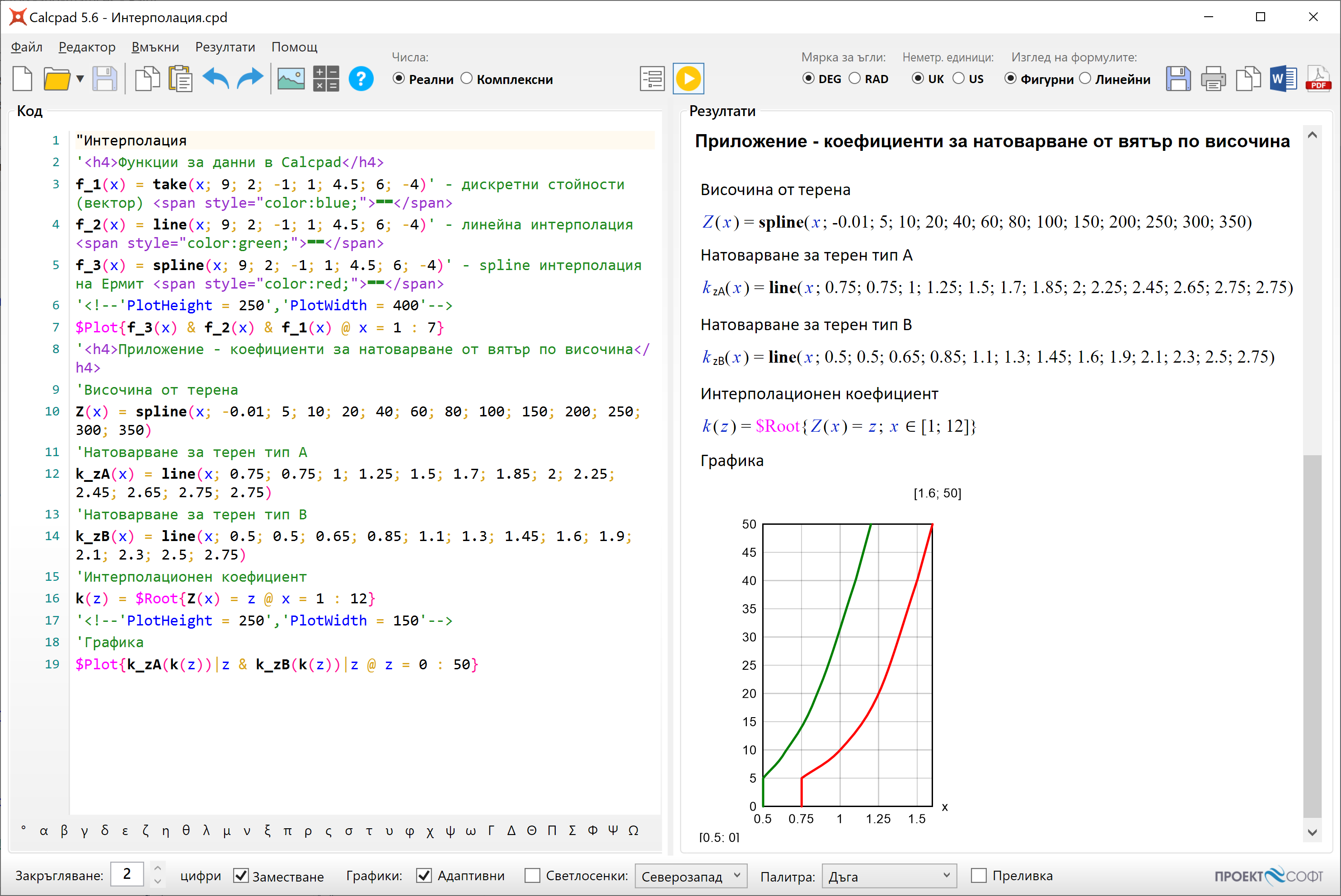Open the Палитра Дъга dropdown
The height and width of the screenshot is (896, 1341).
tap(889, 876)
